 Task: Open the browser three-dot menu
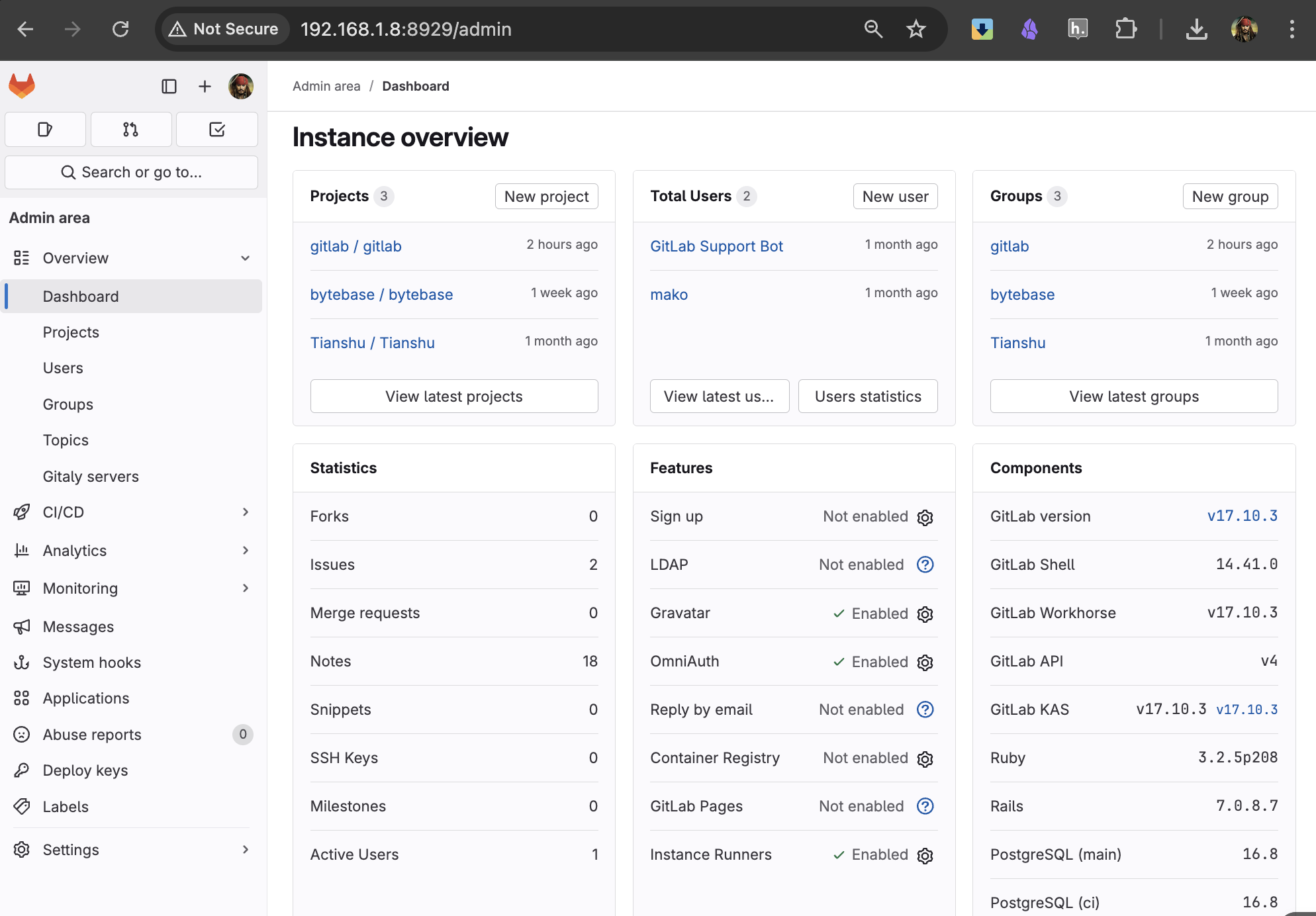tap(1292, 29)
